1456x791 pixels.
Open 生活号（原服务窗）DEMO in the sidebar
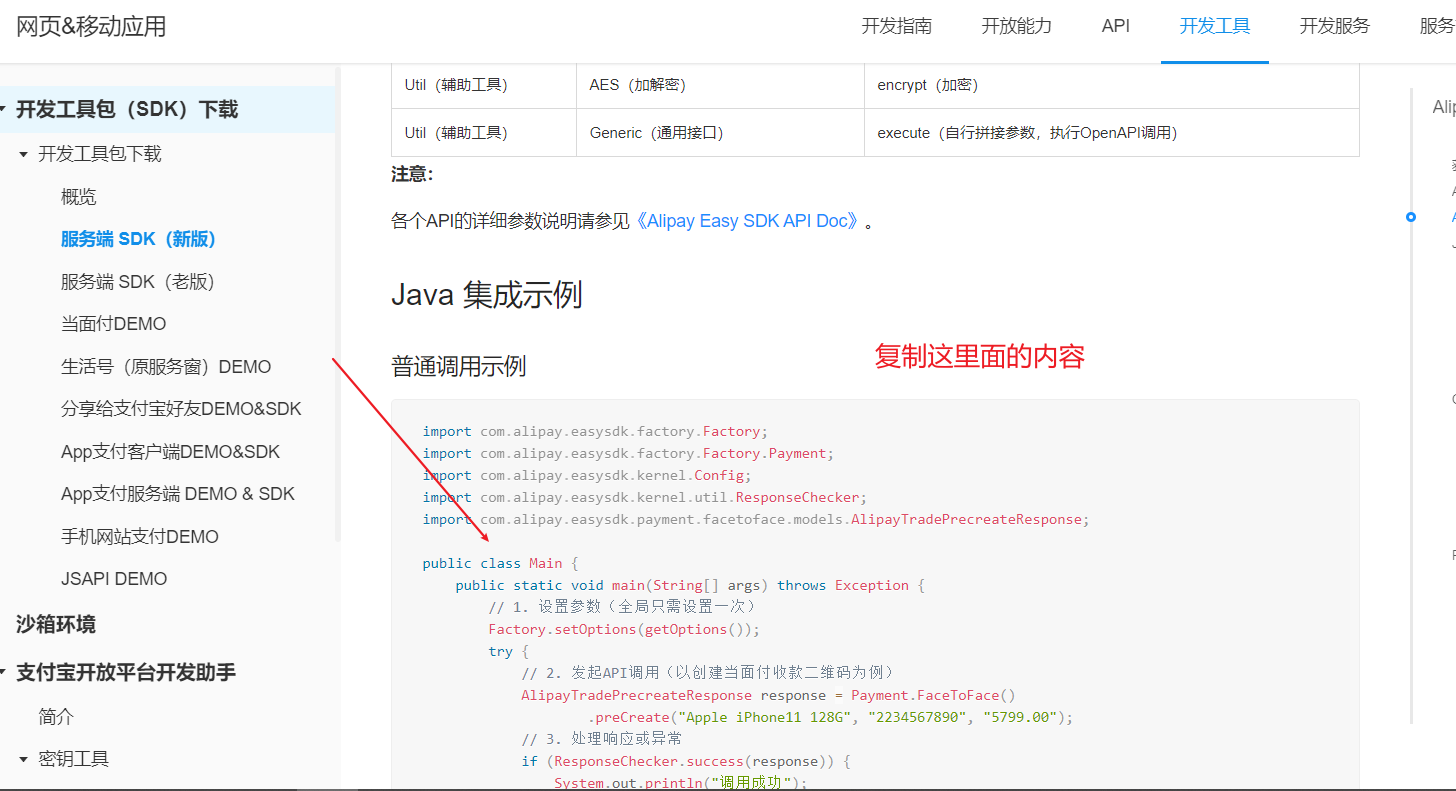166,367
